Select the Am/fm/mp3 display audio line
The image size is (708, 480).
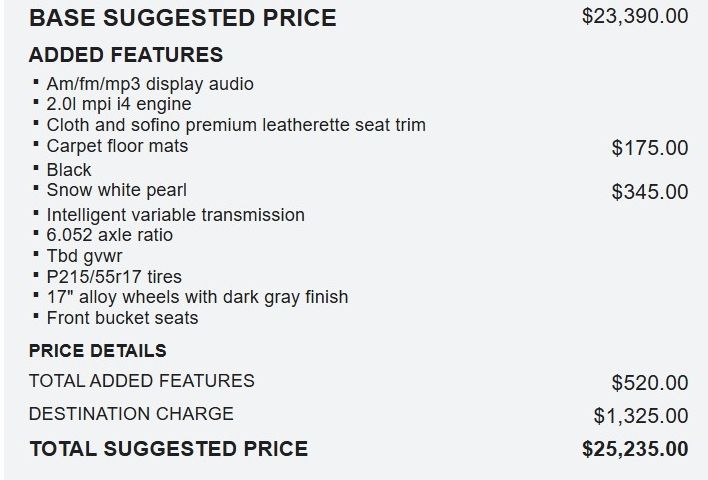(150, 84)
